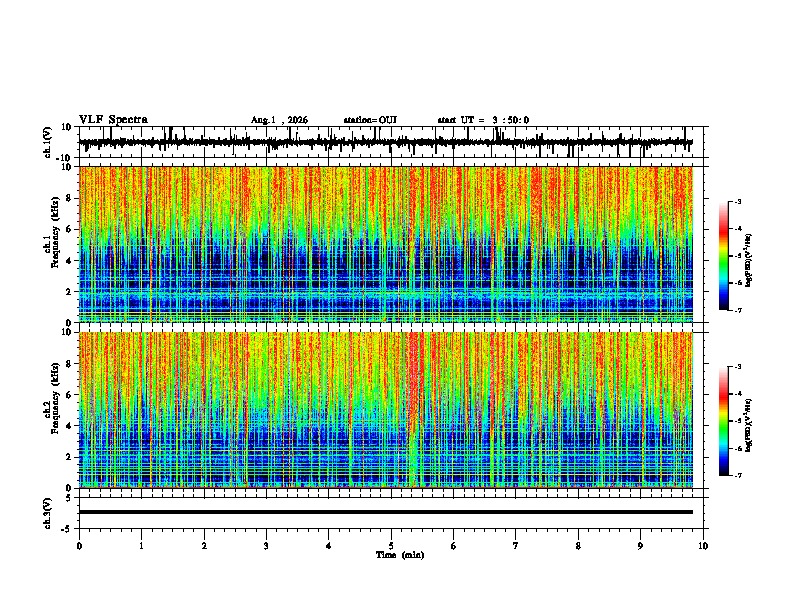Click the ch.1 "Frequency (kHz)" axis label
This screenshot has width=792, height=612.
[55, 233]
